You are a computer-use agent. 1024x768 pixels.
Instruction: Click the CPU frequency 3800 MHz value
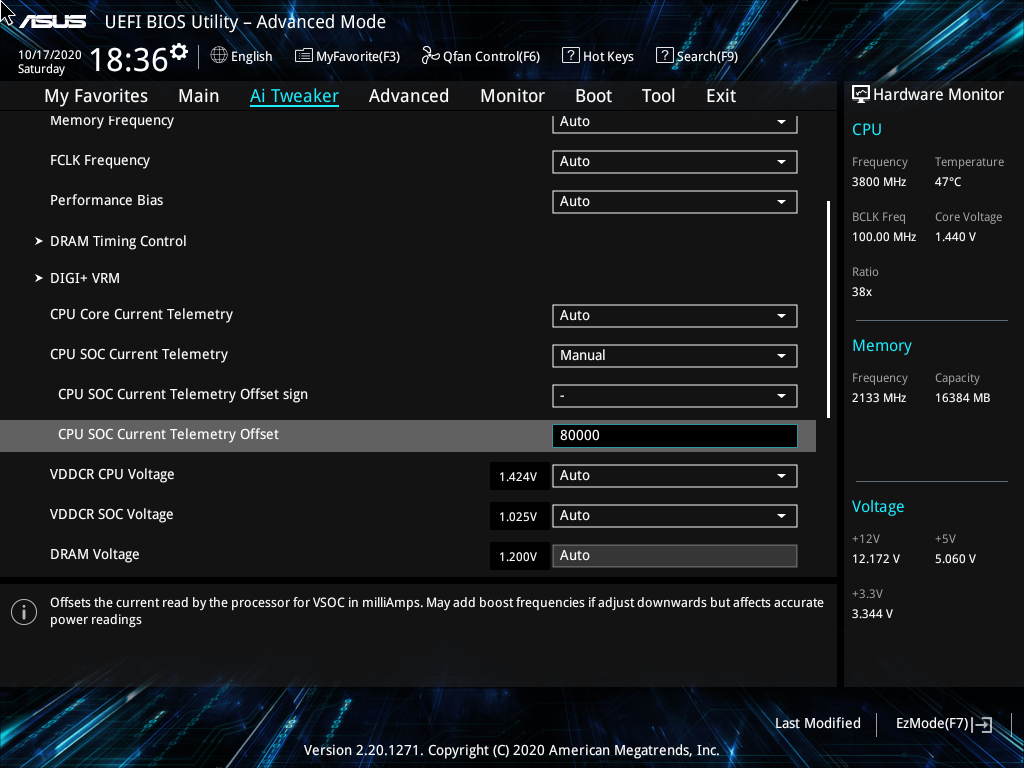(879, 182)
